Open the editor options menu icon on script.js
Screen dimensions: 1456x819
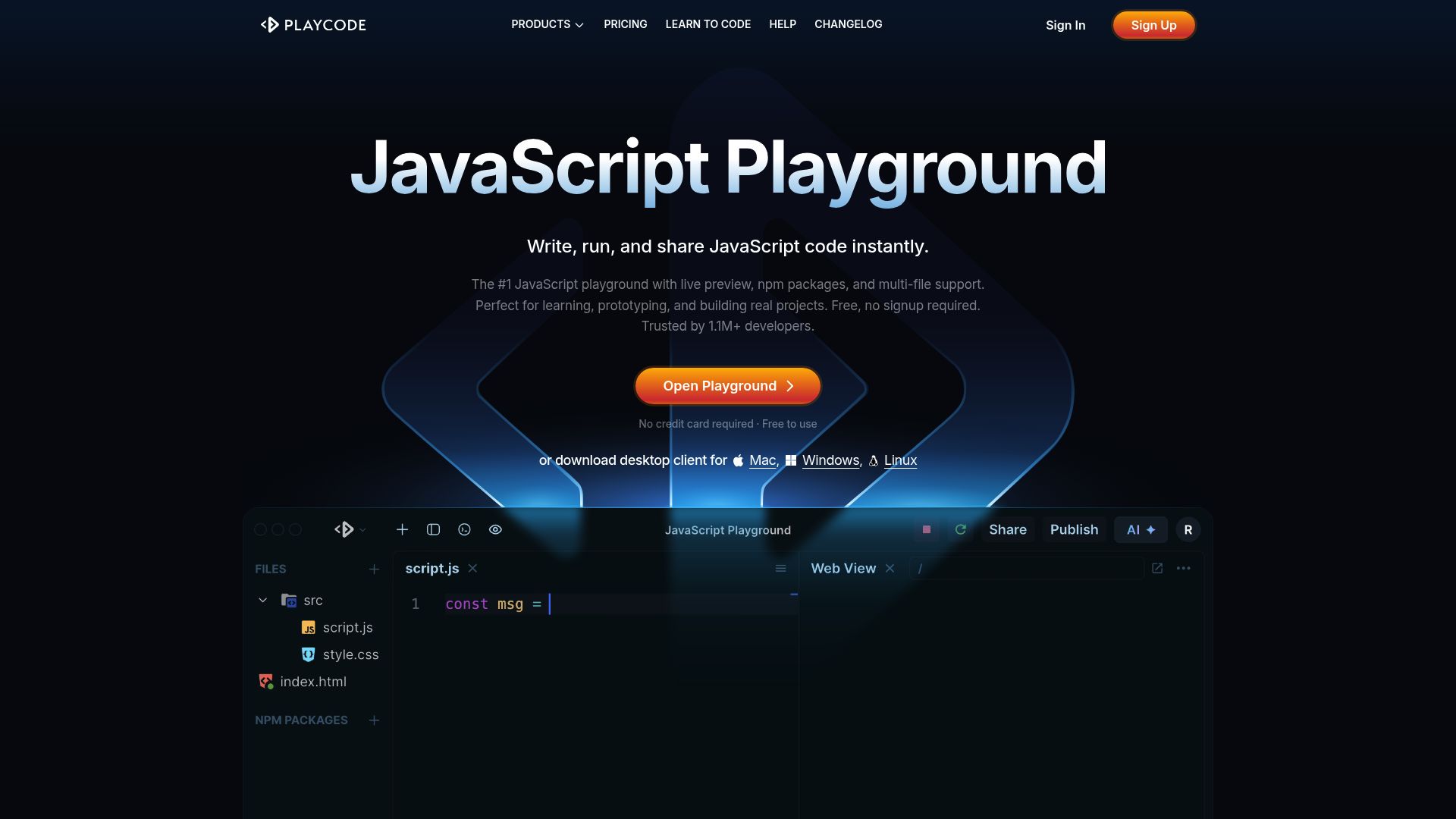pyautogui.click(x=781, y=568)
